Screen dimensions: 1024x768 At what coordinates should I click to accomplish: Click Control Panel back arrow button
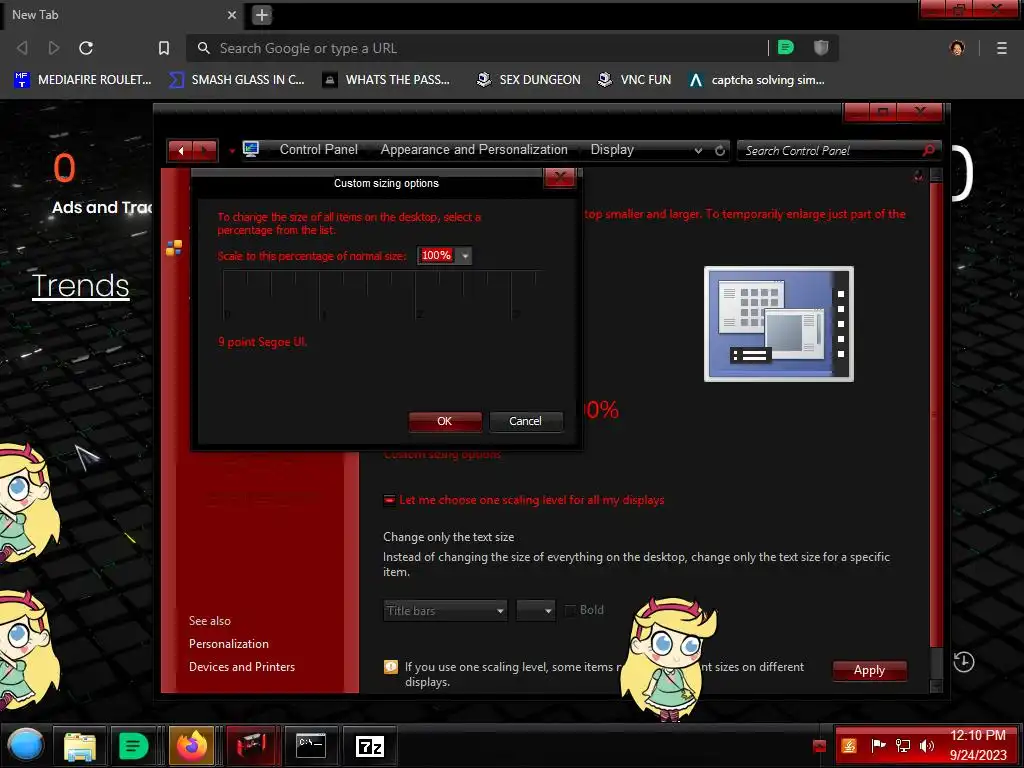(180, 150)
